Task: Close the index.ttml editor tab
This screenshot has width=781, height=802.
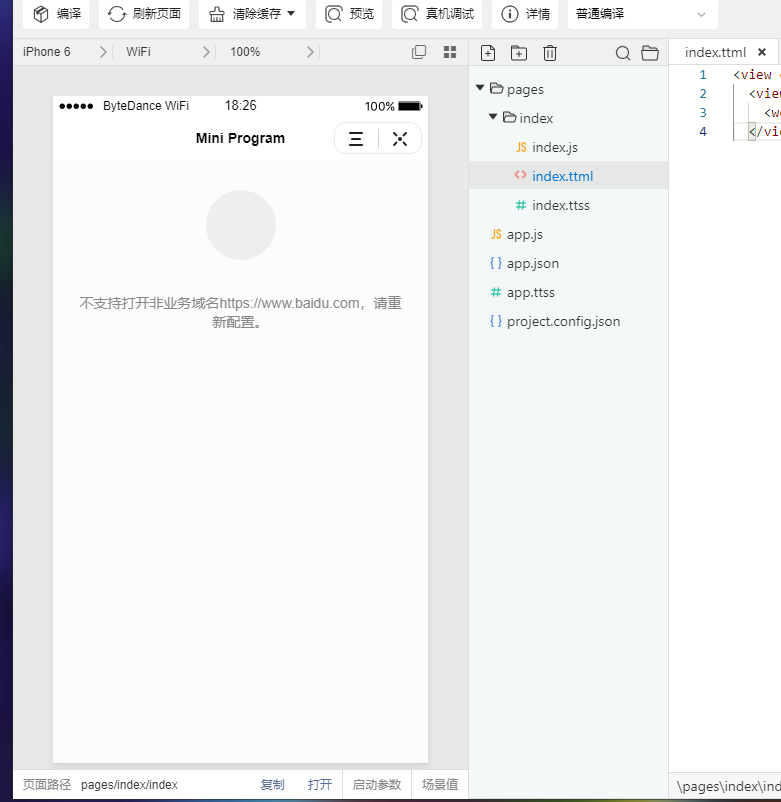Action: (x=762, y=52)
